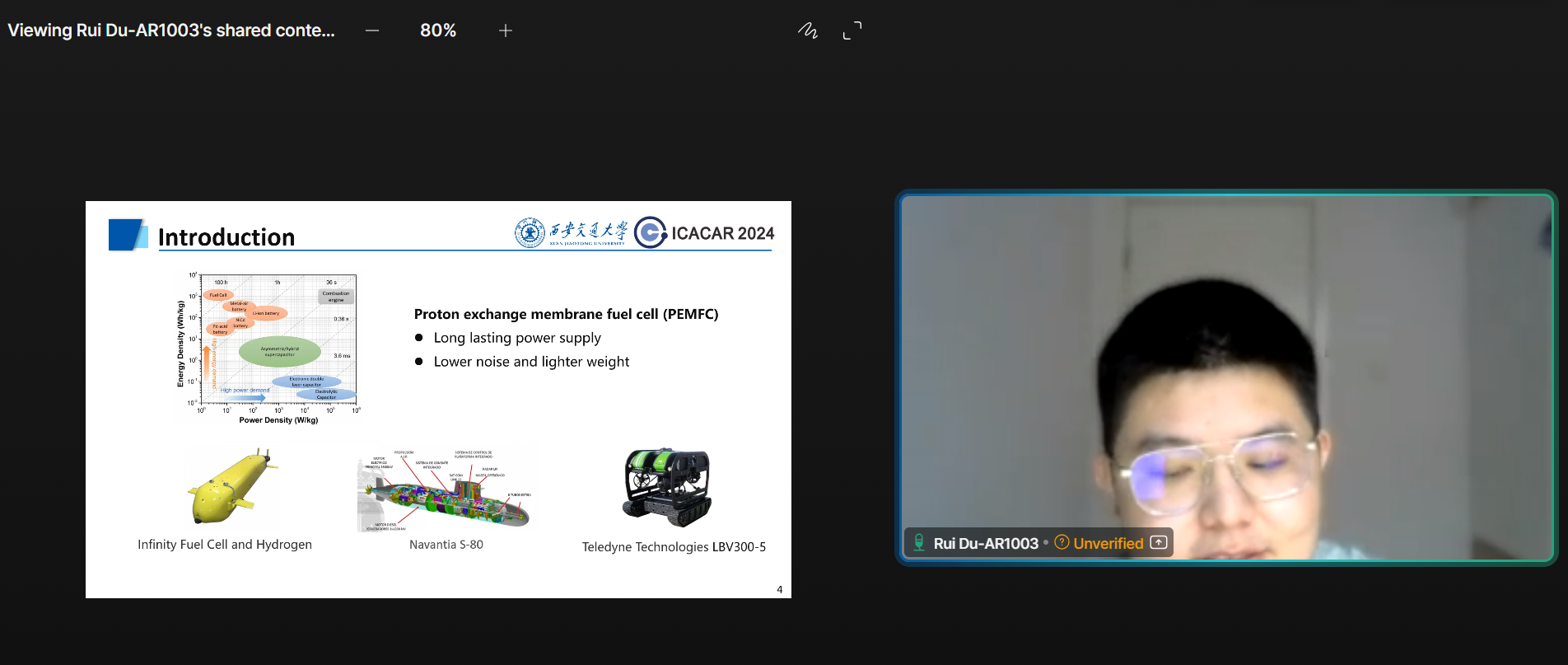Click the Xi'an Jiaotong University emblem
1568x665 pixels.
(530, 232)
